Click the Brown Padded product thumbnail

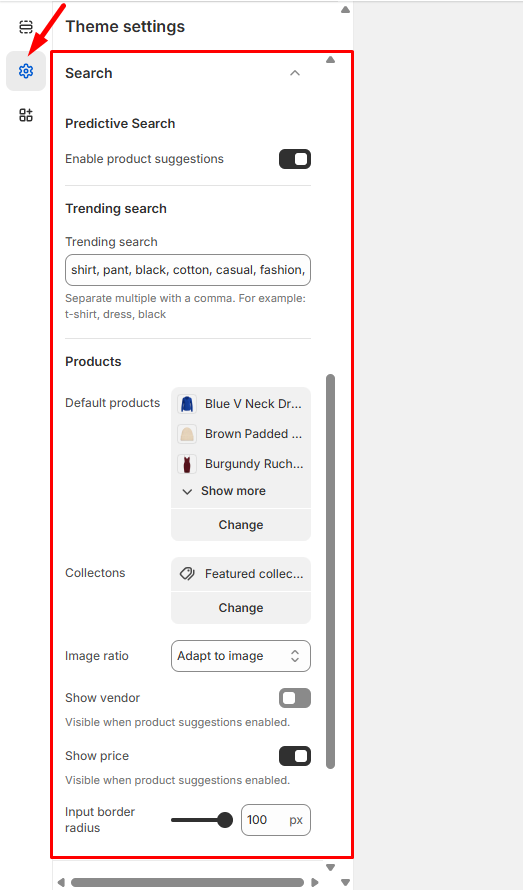coord(187,434)
